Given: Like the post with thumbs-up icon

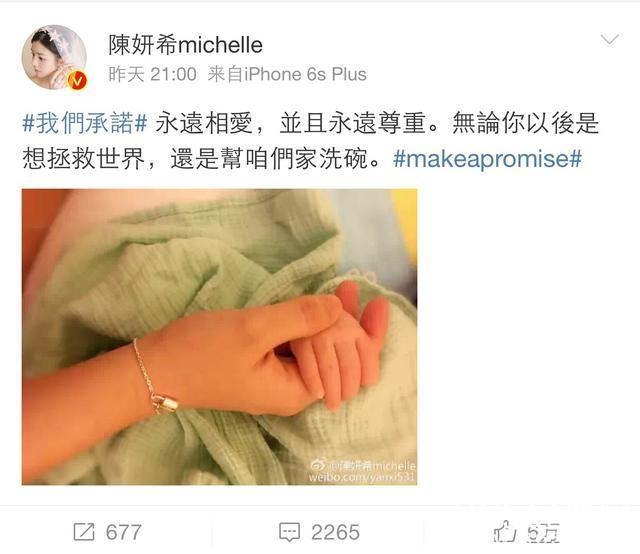Looking at the screenshot, I should (505, 532).
